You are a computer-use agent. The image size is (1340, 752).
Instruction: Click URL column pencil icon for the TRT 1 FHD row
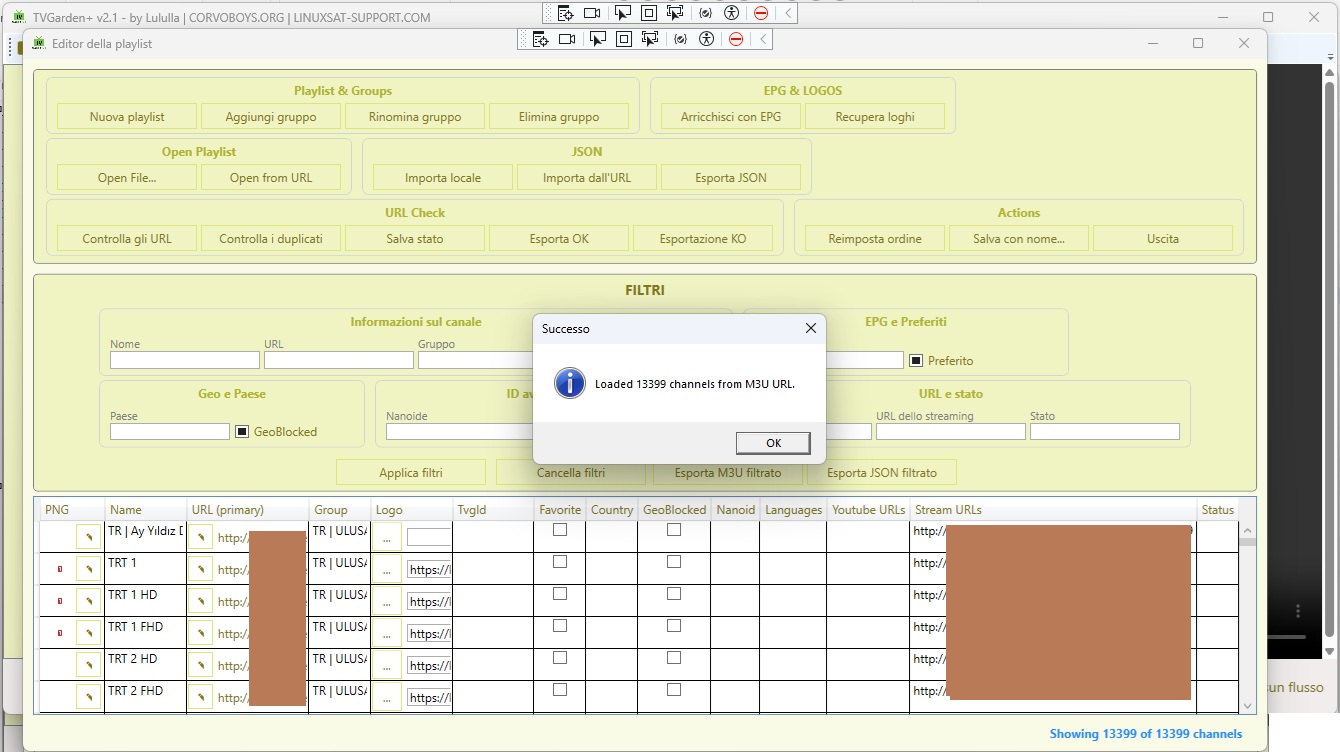[x=200, y=632]
